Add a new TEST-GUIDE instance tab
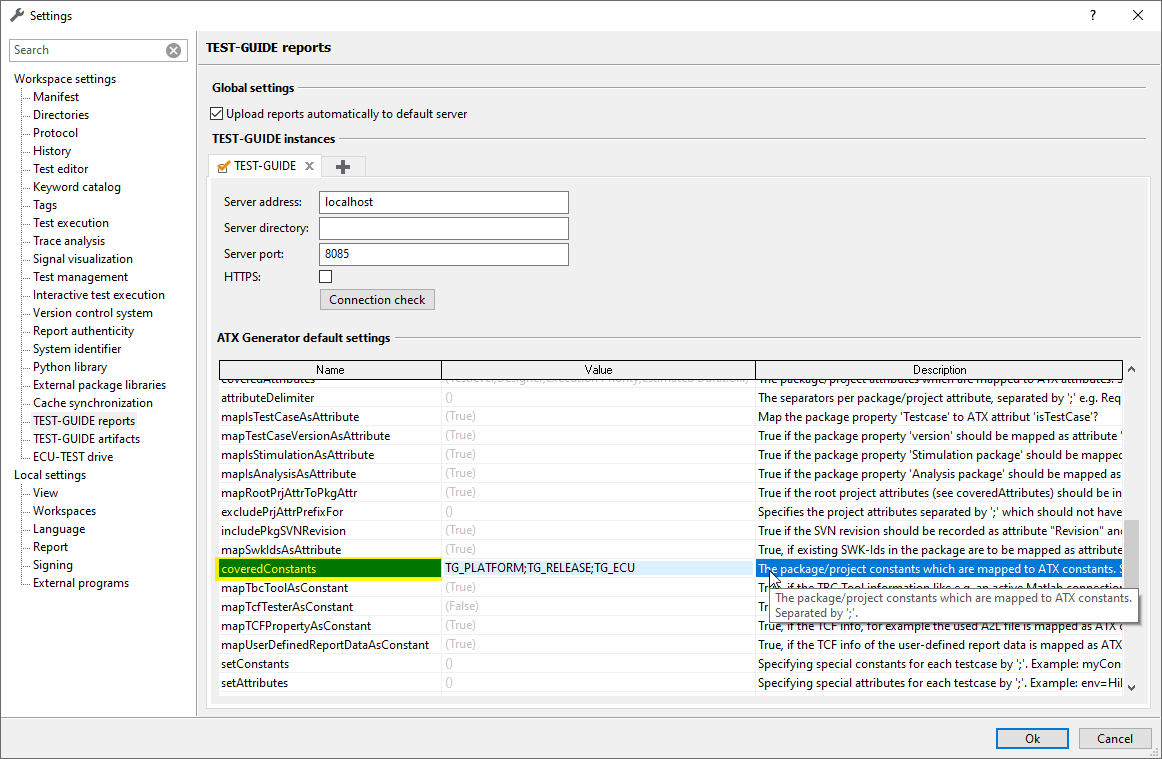 [343, 166]
